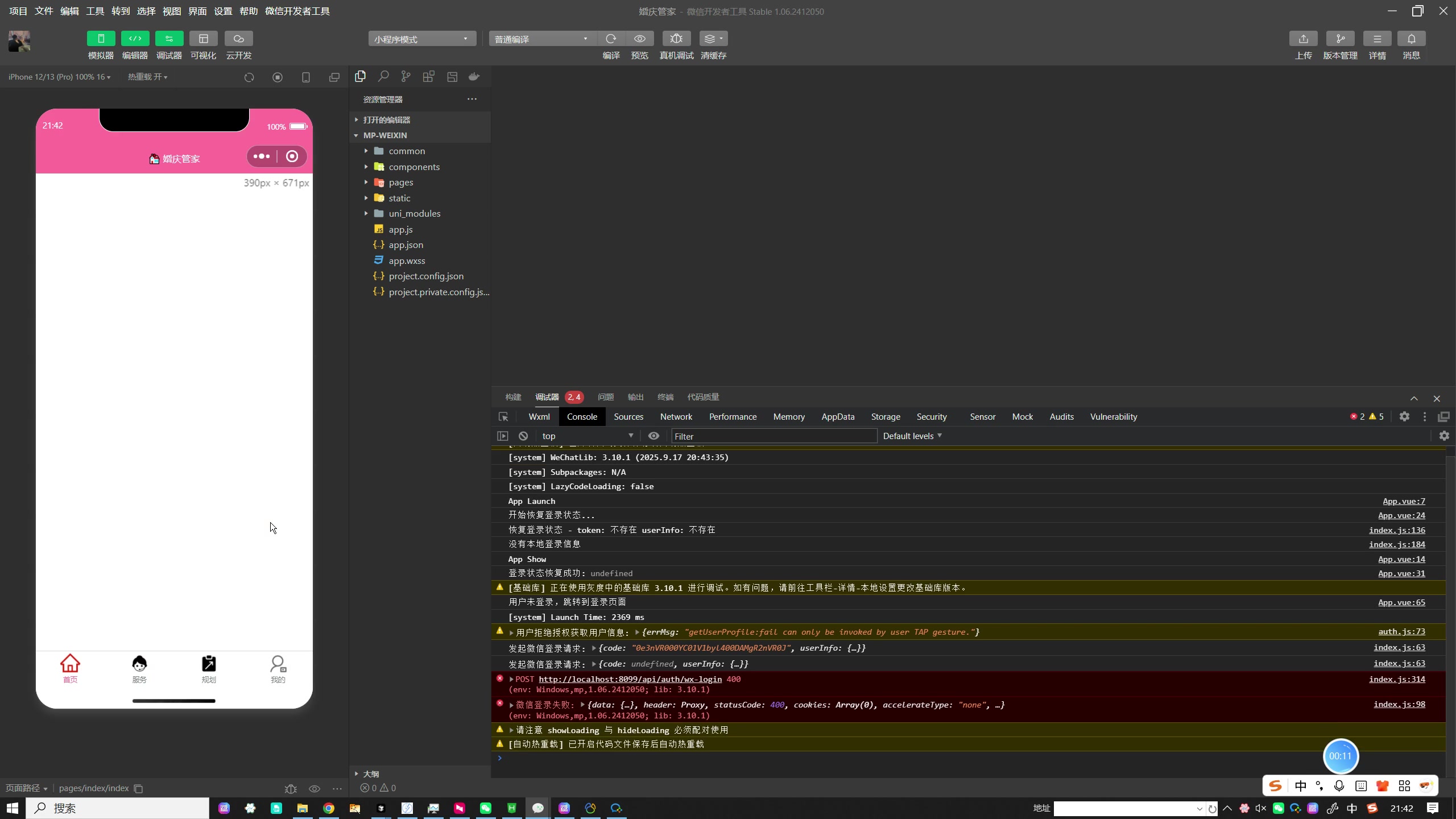
Task: Click the console Filter input field
Action: 773,436
